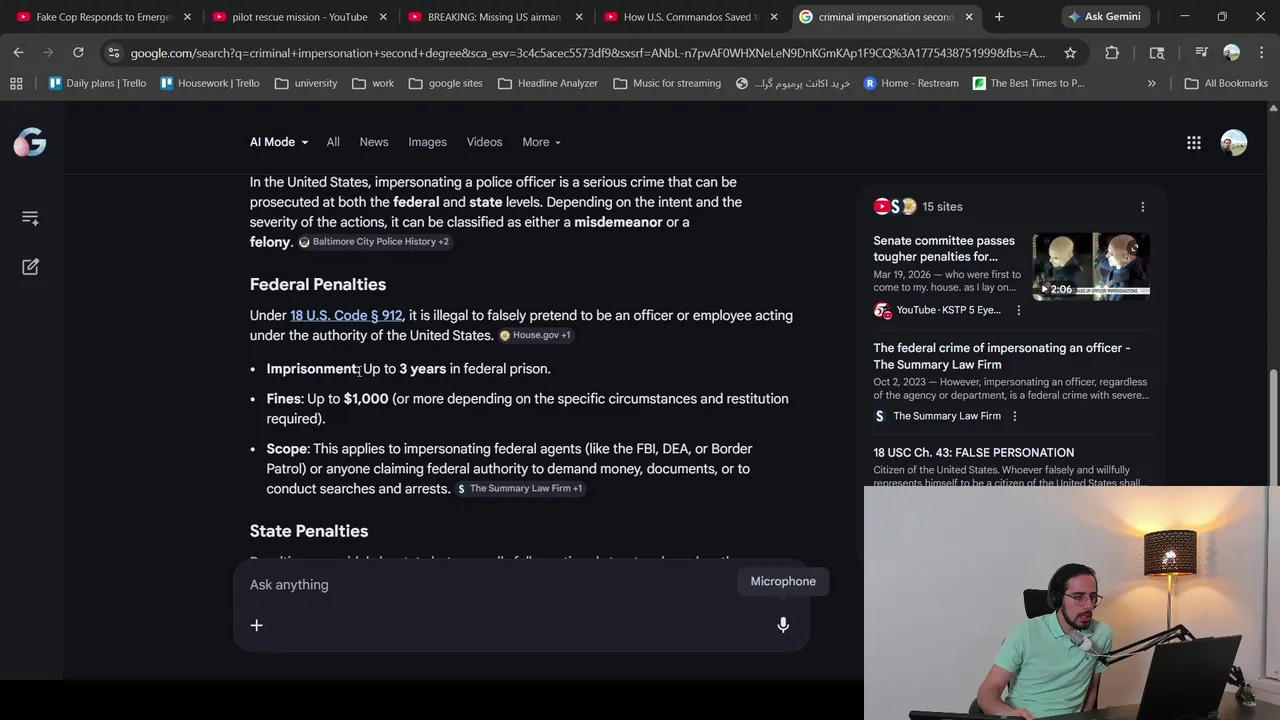Image resolution: width=1280 pixels, height=720 pixels.
Task: Switch to the News search tab
Action: 374,142
